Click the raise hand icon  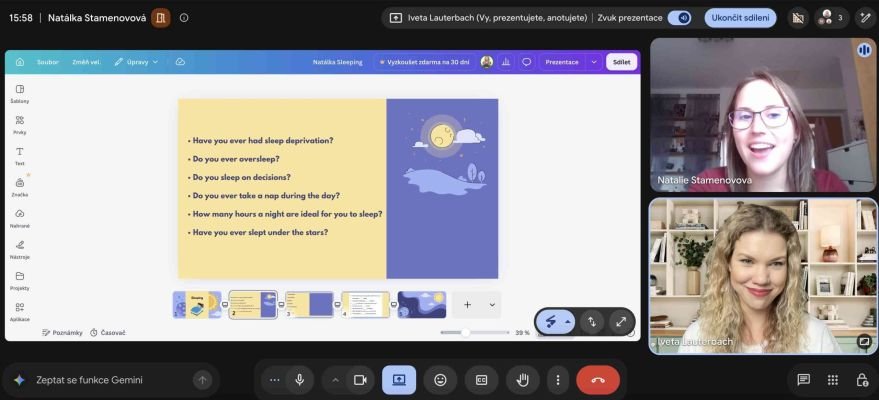tap(522, 380)
